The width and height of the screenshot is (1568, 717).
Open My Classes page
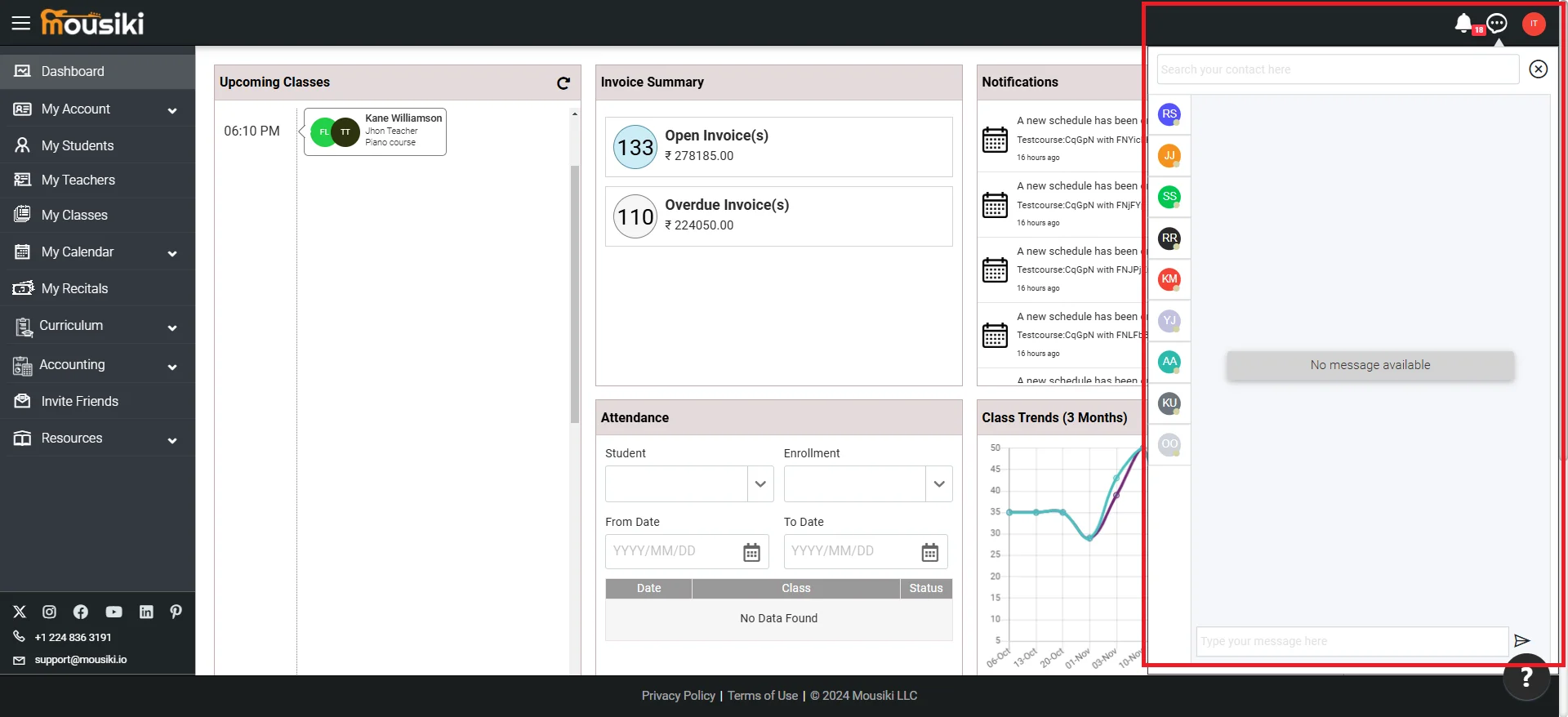coord(97,216)
